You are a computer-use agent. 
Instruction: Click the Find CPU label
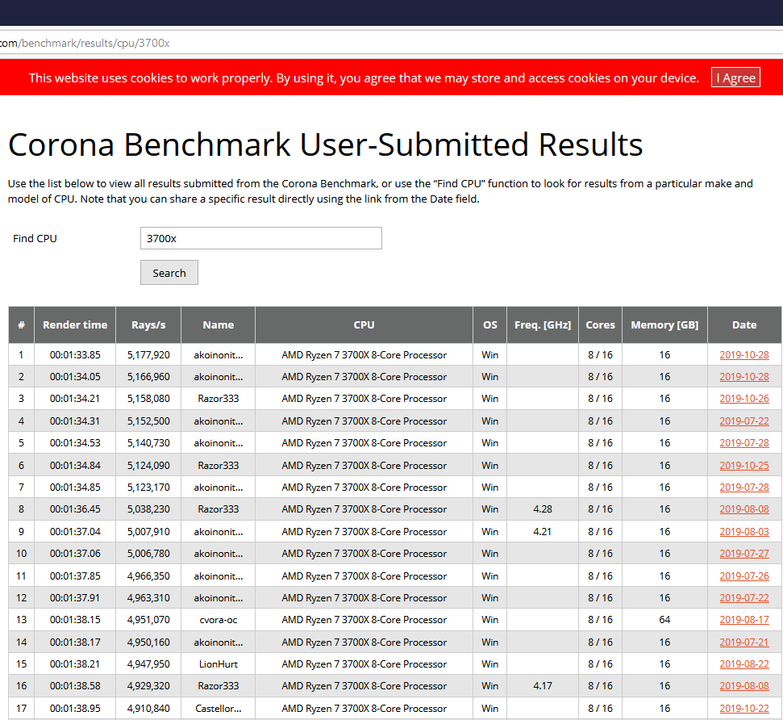35,239
